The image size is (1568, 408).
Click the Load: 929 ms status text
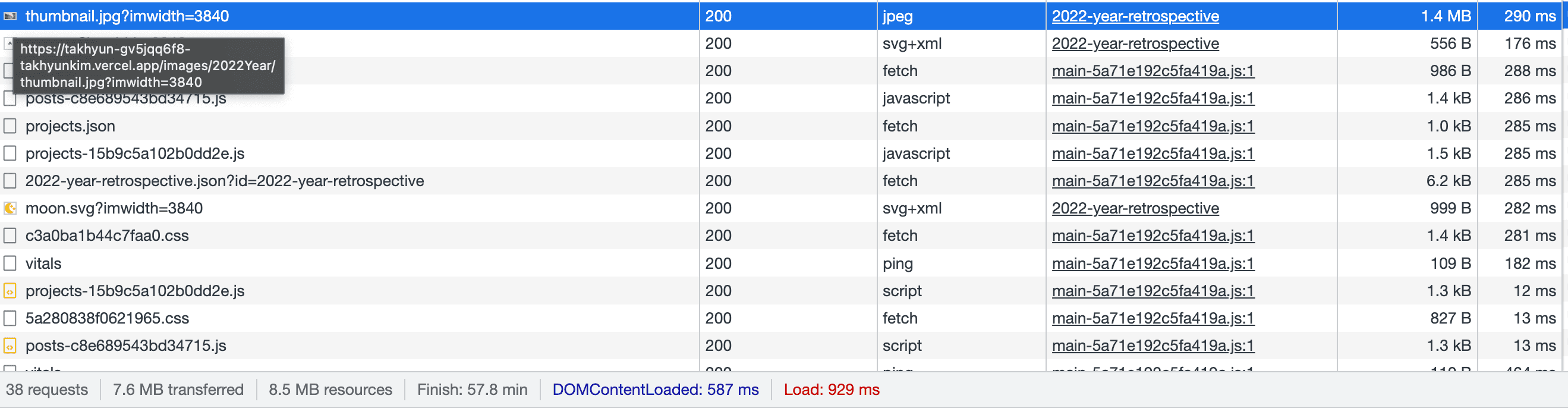pos(832,390)
